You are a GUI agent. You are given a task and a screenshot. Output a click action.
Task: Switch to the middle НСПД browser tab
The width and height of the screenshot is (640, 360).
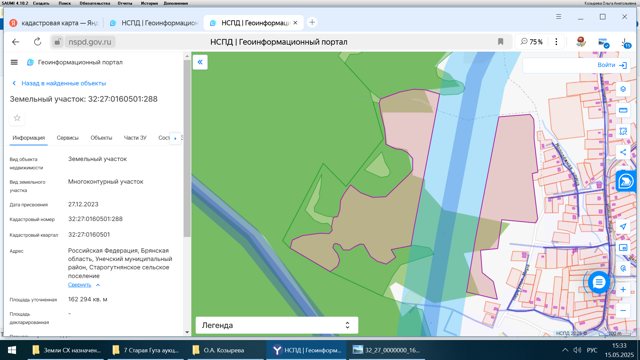point(154,23)
